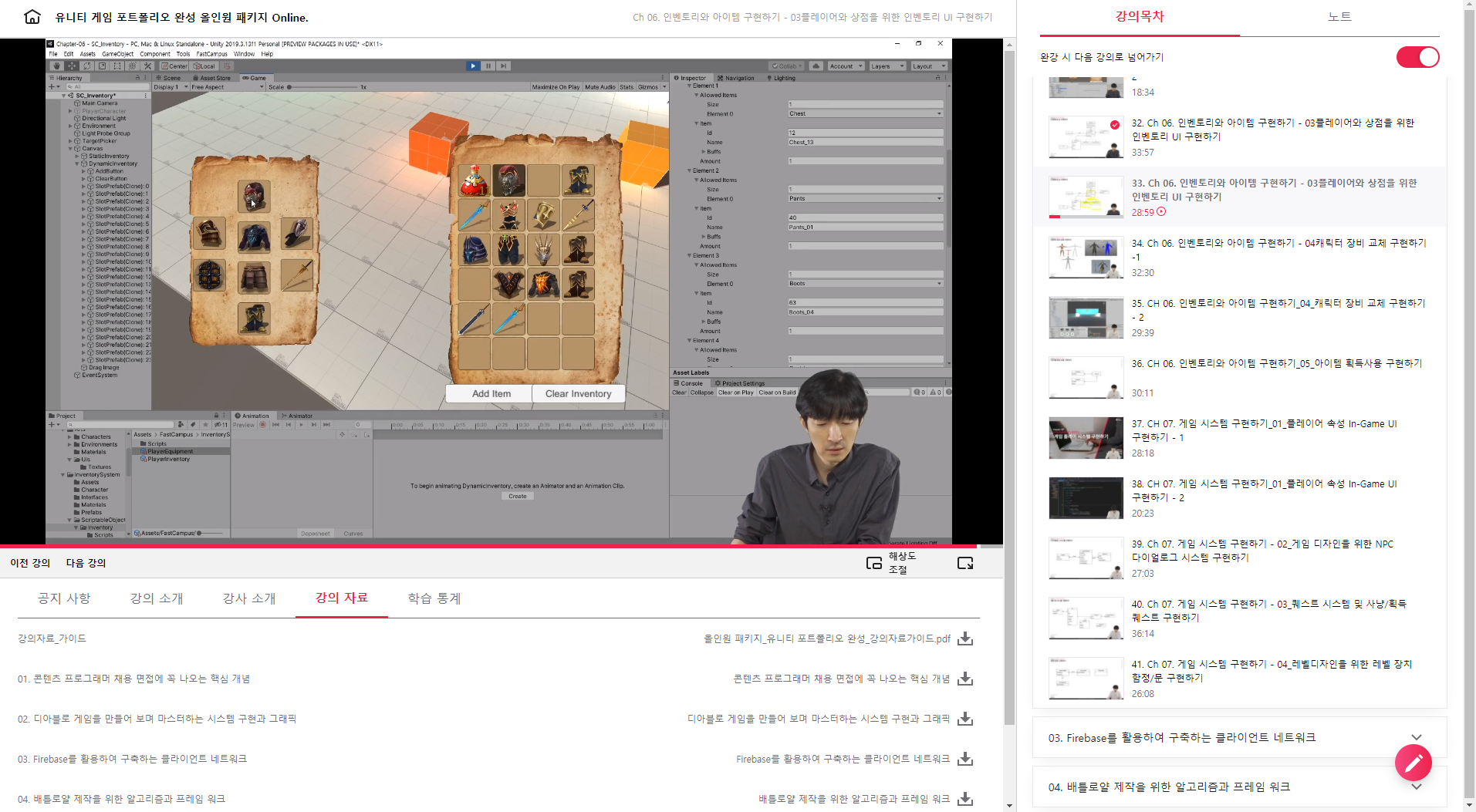Open the Free Aspect dropdown
The height and width of the screenshot is (812, 1476).
click(227, 87)
